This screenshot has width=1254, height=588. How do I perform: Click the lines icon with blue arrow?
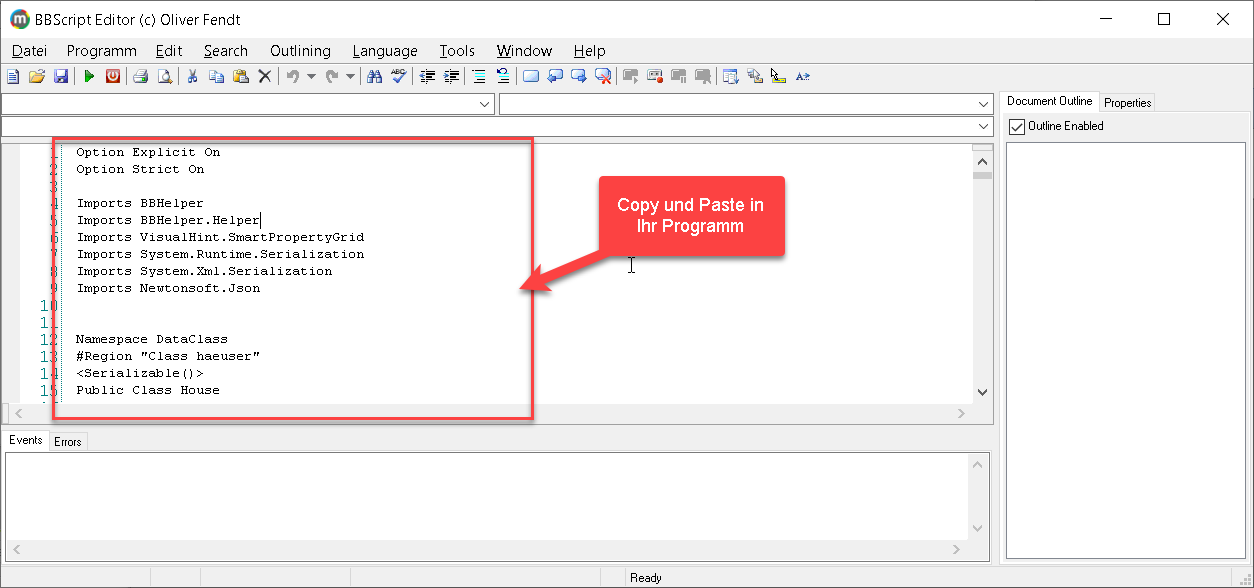coord(503,76)
